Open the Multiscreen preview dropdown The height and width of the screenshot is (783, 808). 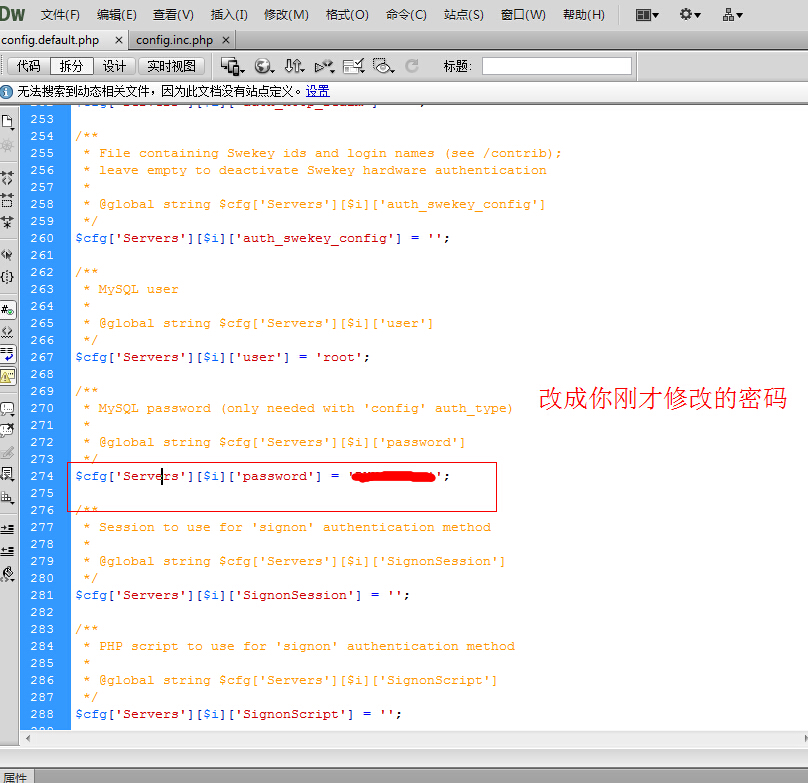(x=232, y=66)
